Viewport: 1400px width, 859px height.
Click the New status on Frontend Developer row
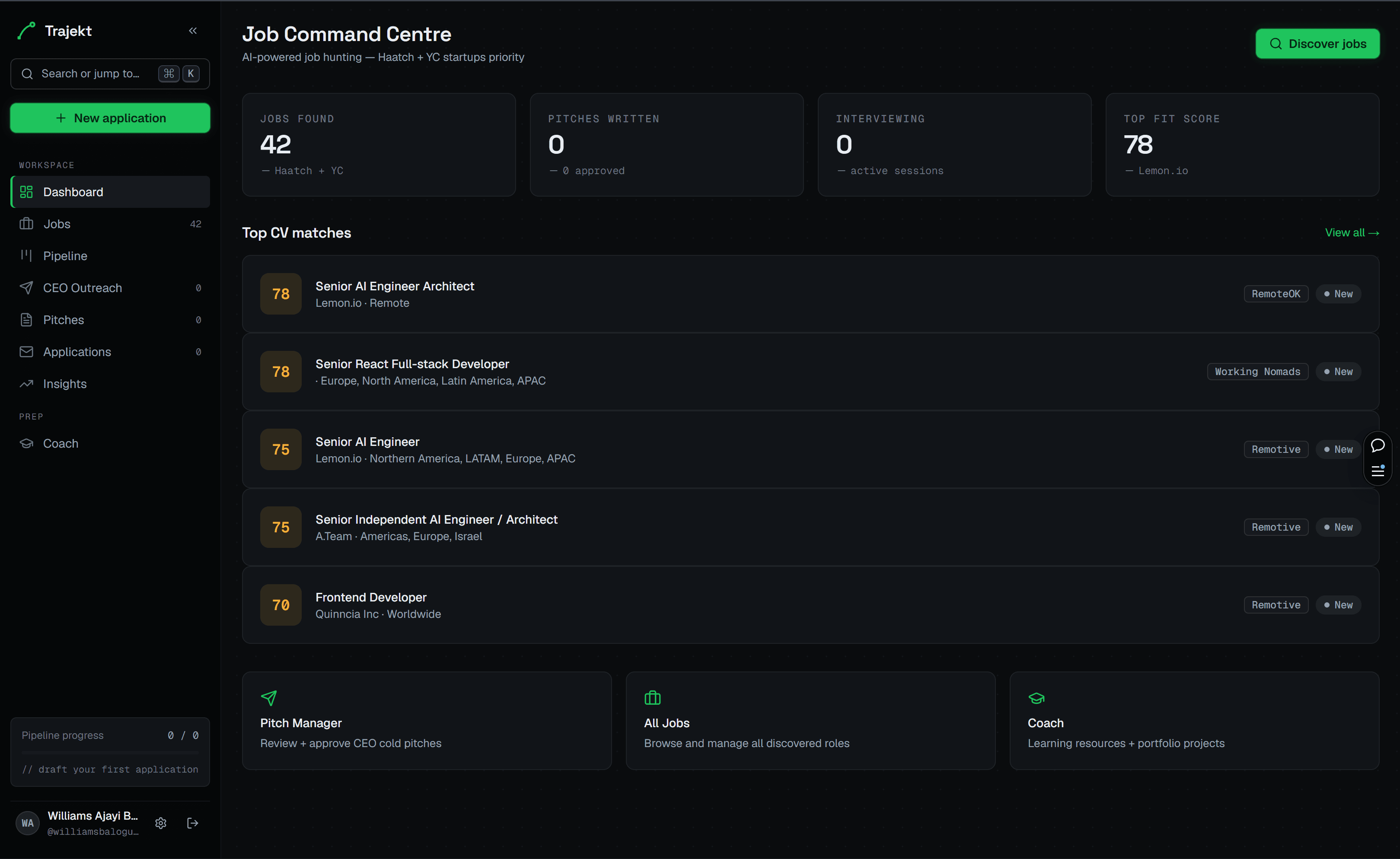point(1338,605)
